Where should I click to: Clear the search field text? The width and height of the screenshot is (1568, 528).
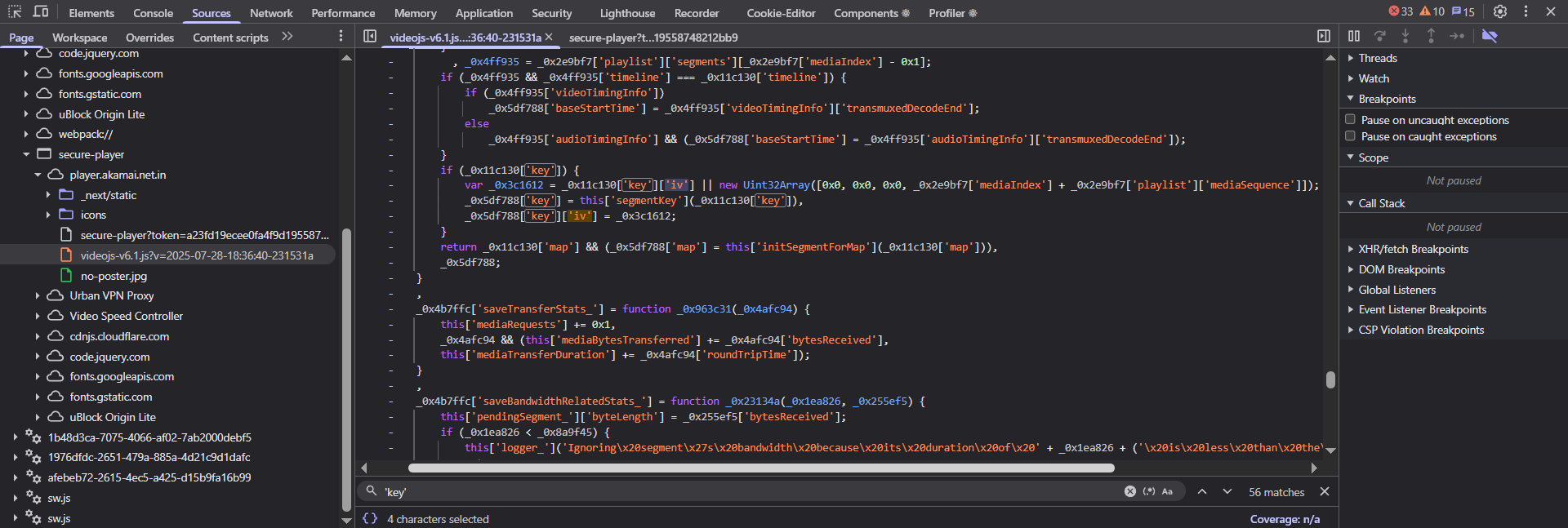1129,491
